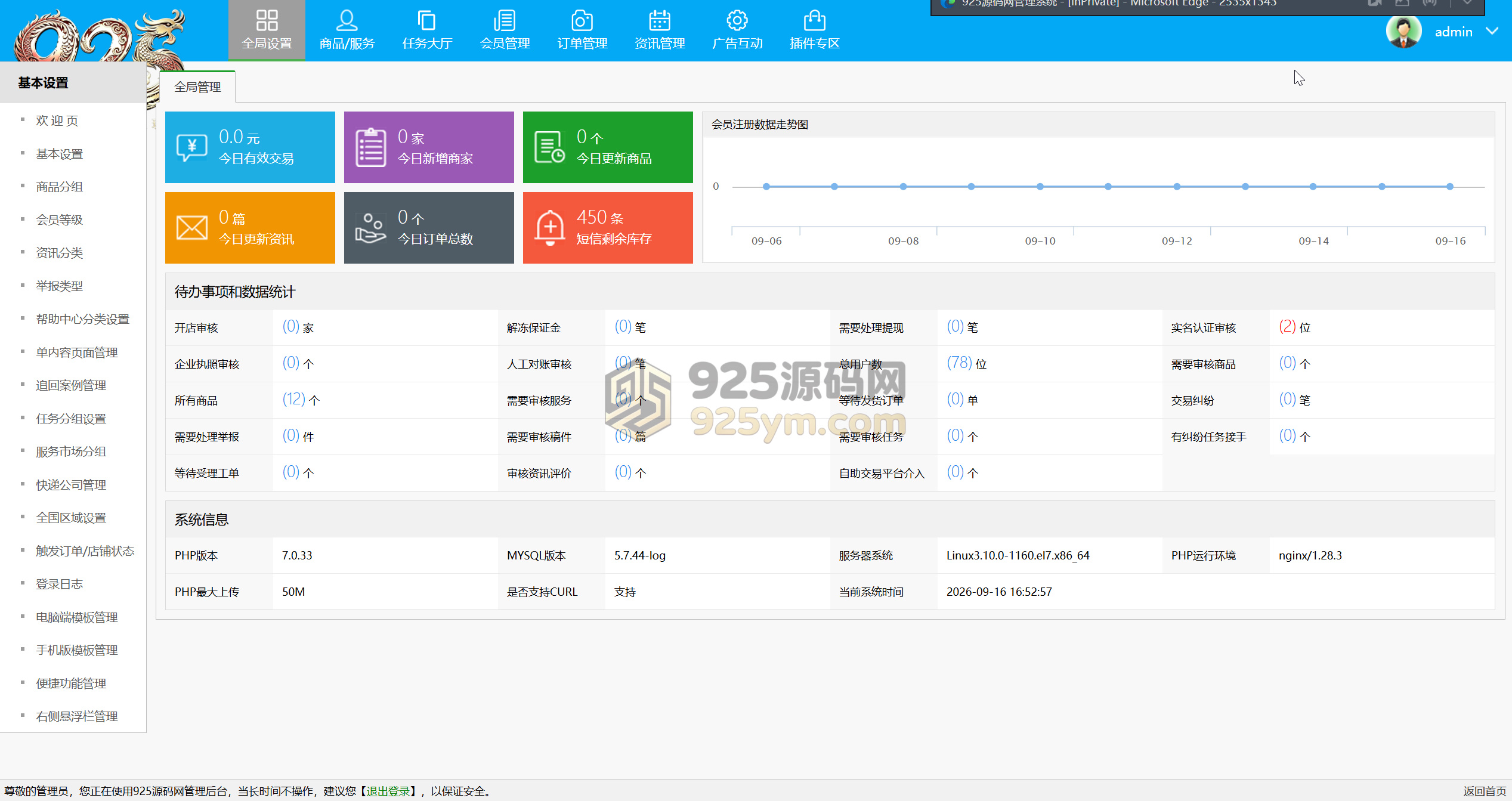Open the 插件专区 bag icon menu
The image size is (1512, 801).
(815, 20)
